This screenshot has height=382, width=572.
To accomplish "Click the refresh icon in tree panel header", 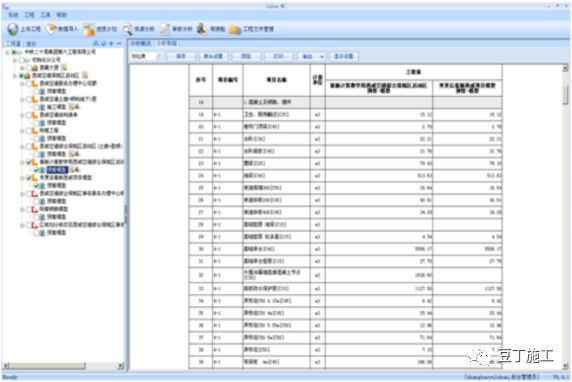I will (104, 43).
